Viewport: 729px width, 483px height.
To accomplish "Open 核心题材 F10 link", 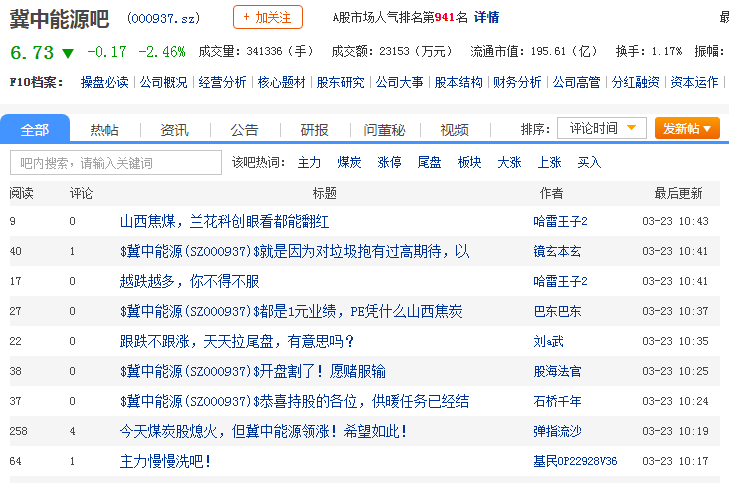I will click(281, 82).
